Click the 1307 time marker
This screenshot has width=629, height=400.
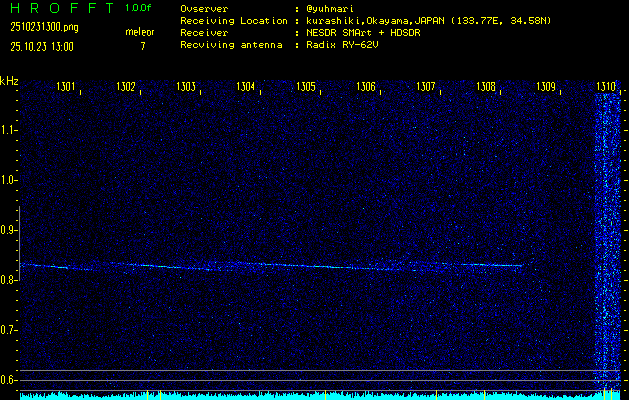tap(426, 87)
